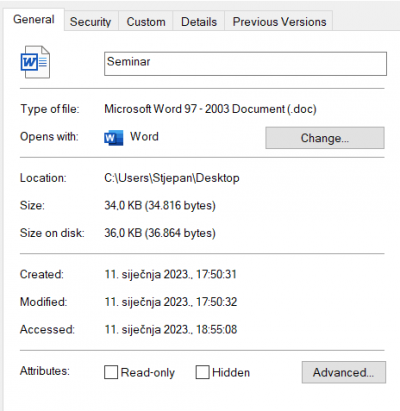The height and width of the screenshot is (411, 400).
Task: Click the Word label next to Opens with
Action: click(x=144, y=137)
